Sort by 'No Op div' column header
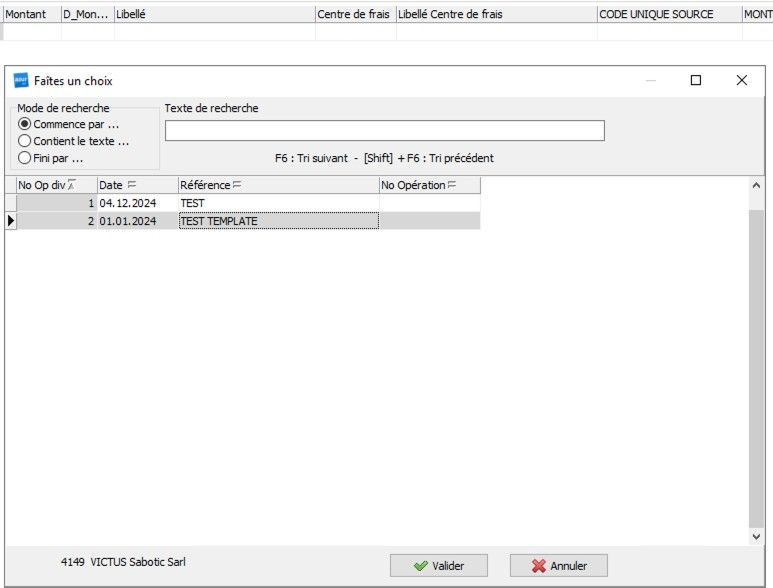The image size is (773, 588). [57, 185]
